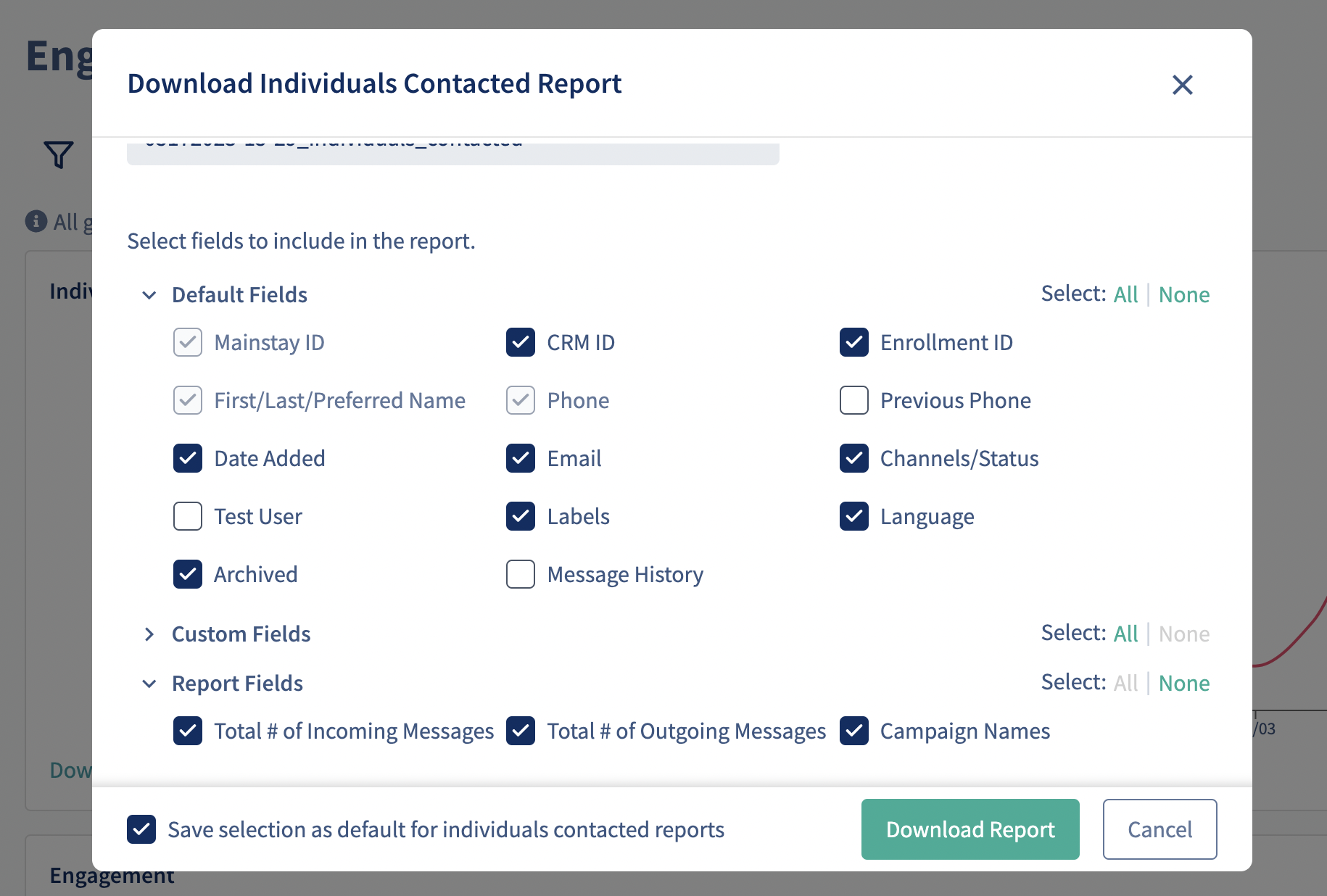This screenshot has width=1327, height=896.
Task: Click the report file name field
Action: [453, 151]
